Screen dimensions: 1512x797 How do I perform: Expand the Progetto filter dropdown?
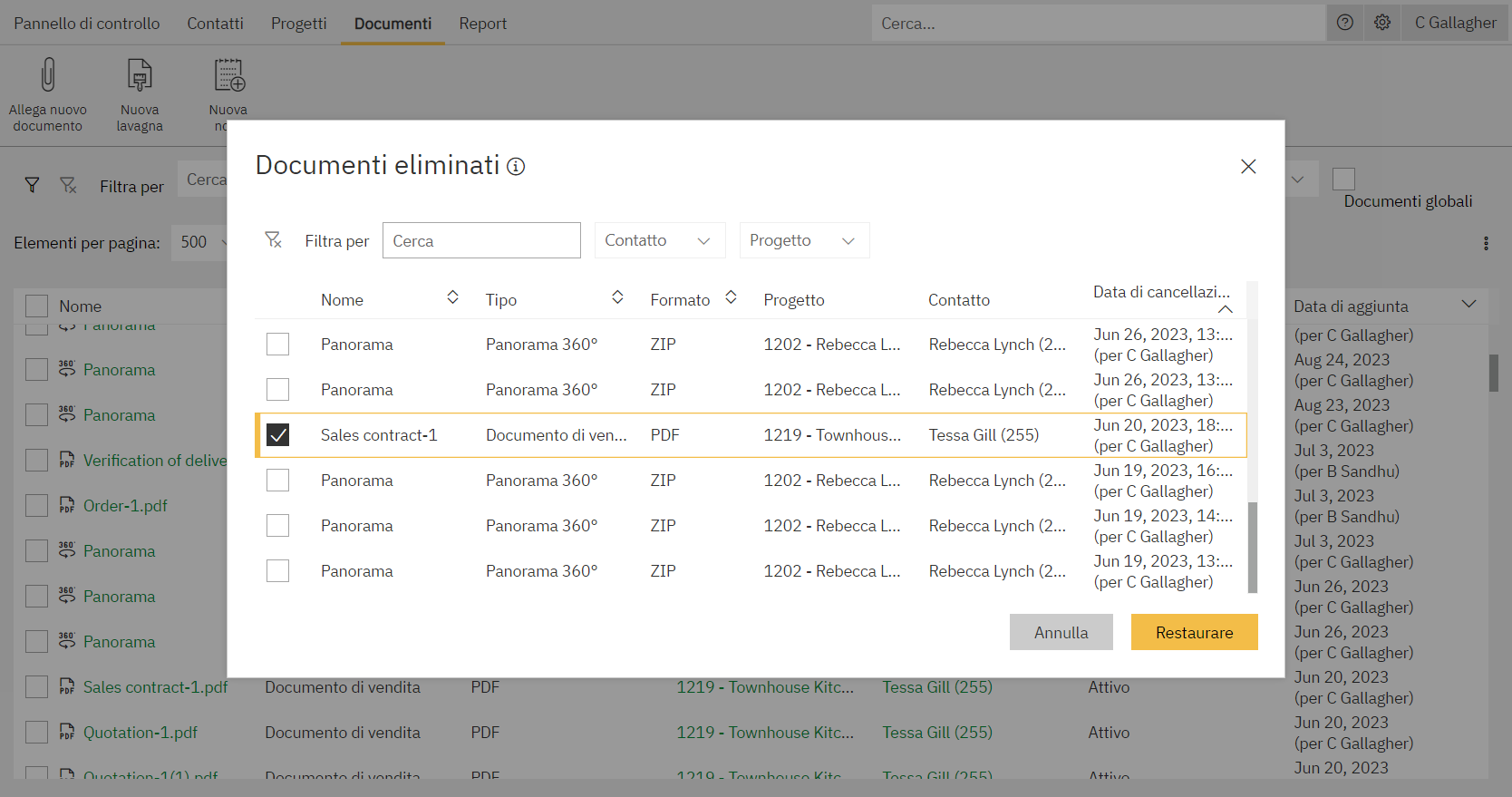(x=804, y=240)
